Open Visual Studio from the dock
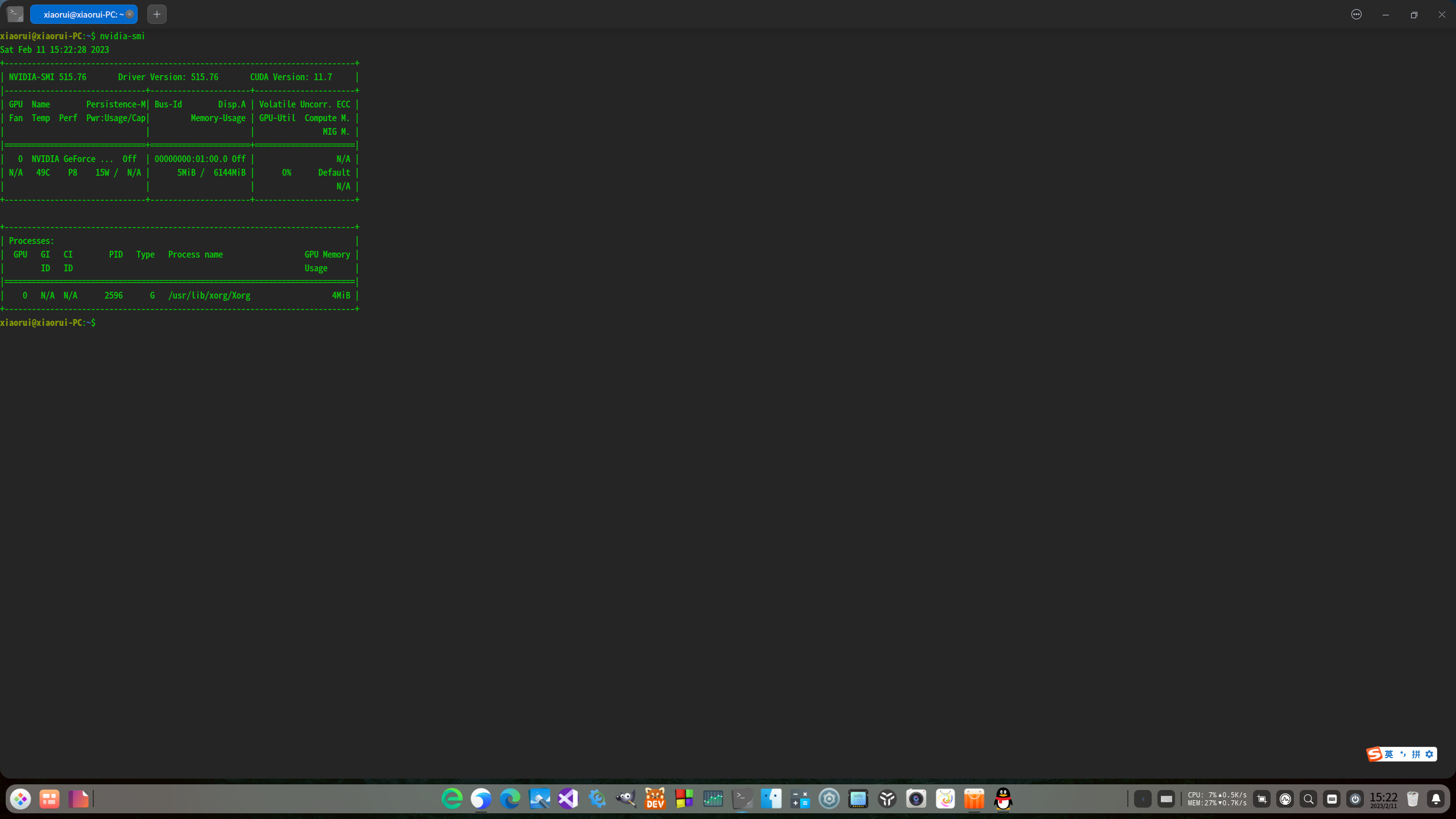This screenshot has height=819, width=1456. [x=568, y=799]
